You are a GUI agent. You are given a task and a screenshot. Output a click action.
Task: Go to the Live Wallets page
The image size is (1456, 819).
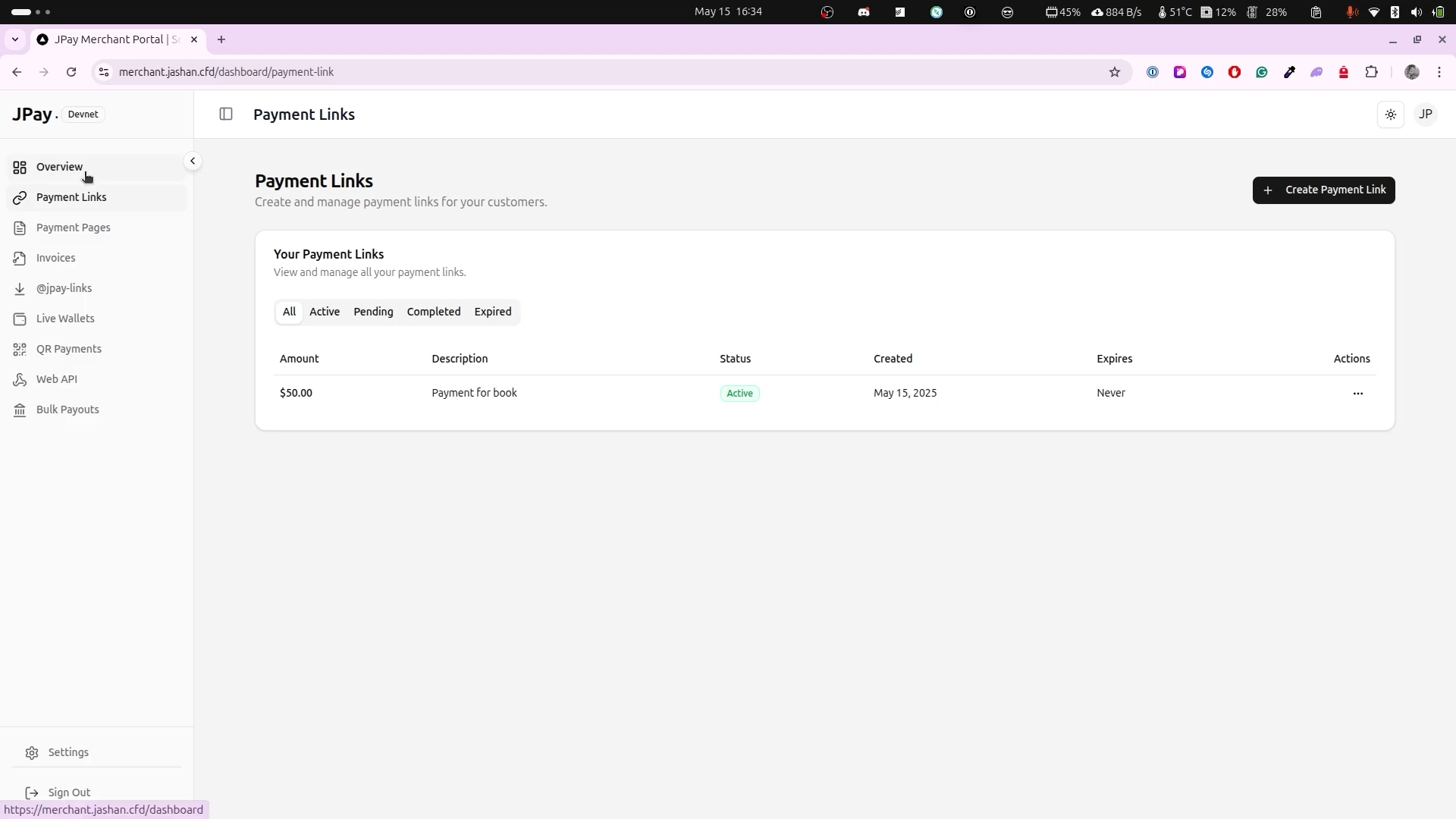tap(65, 318)
